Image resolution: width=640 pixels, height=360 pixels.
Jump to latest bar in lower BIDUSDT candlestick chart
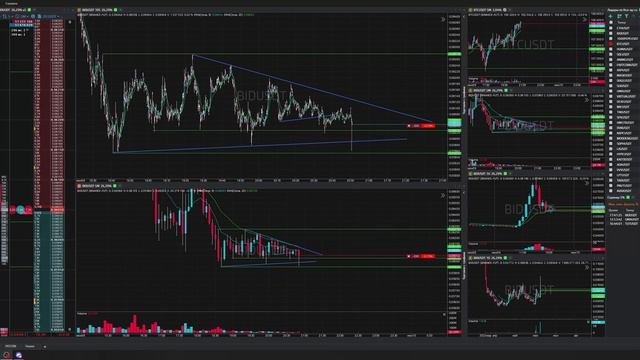pos(443,196)
